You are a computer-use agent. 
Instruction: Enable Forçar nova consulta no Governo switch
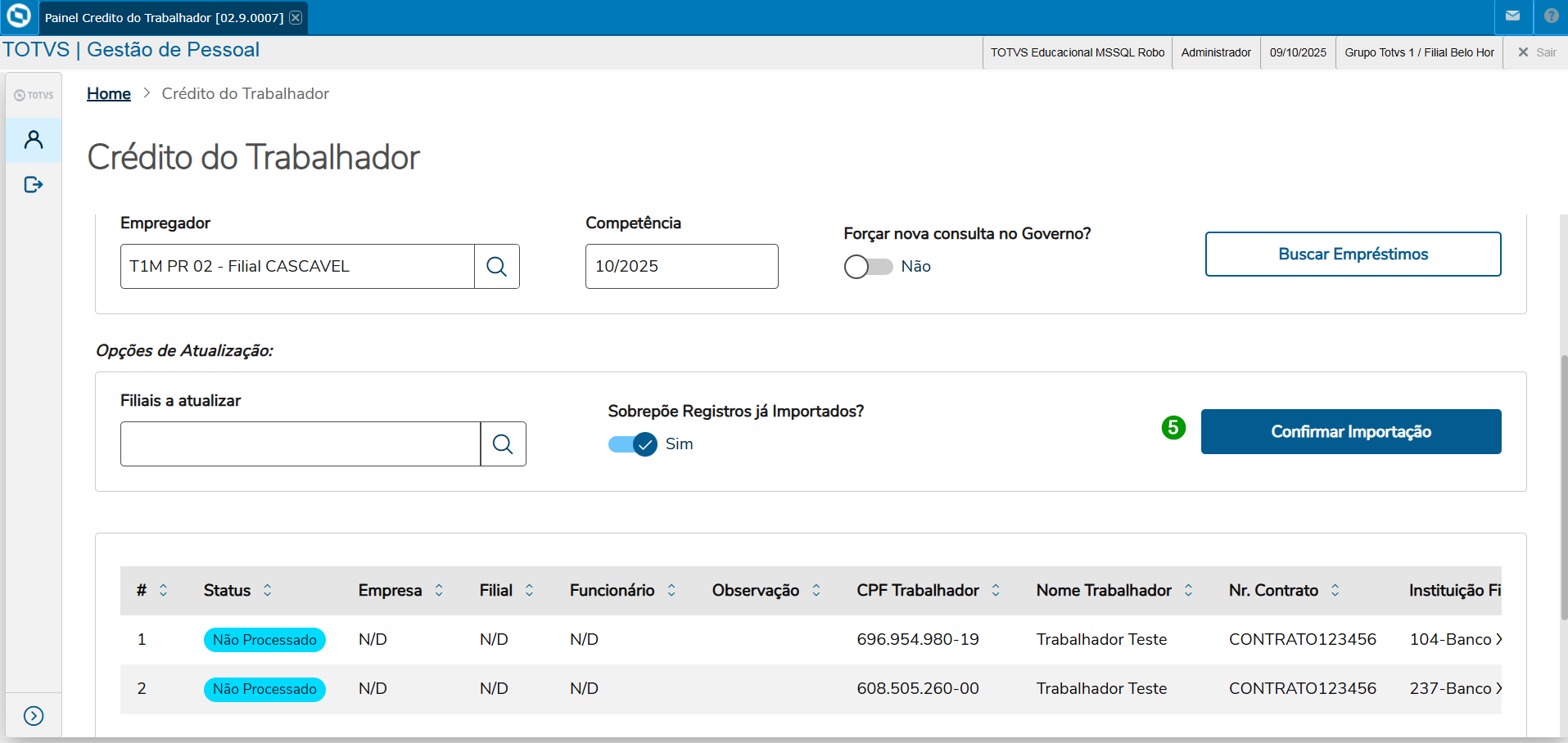pos(868,267)
